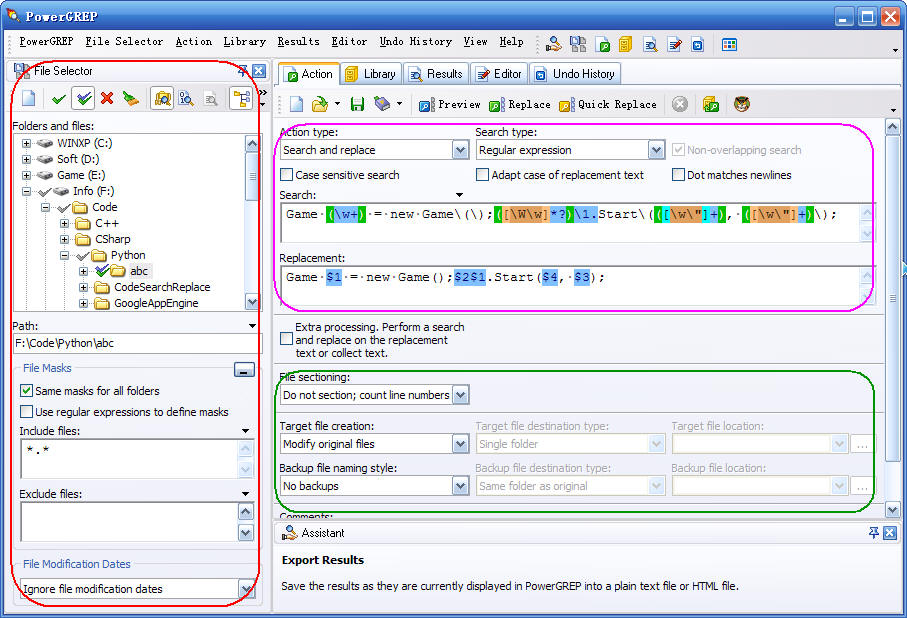Click inside the Exclude files box
The height and width of the screenshot is (618, 907).
tap(129, 521)
